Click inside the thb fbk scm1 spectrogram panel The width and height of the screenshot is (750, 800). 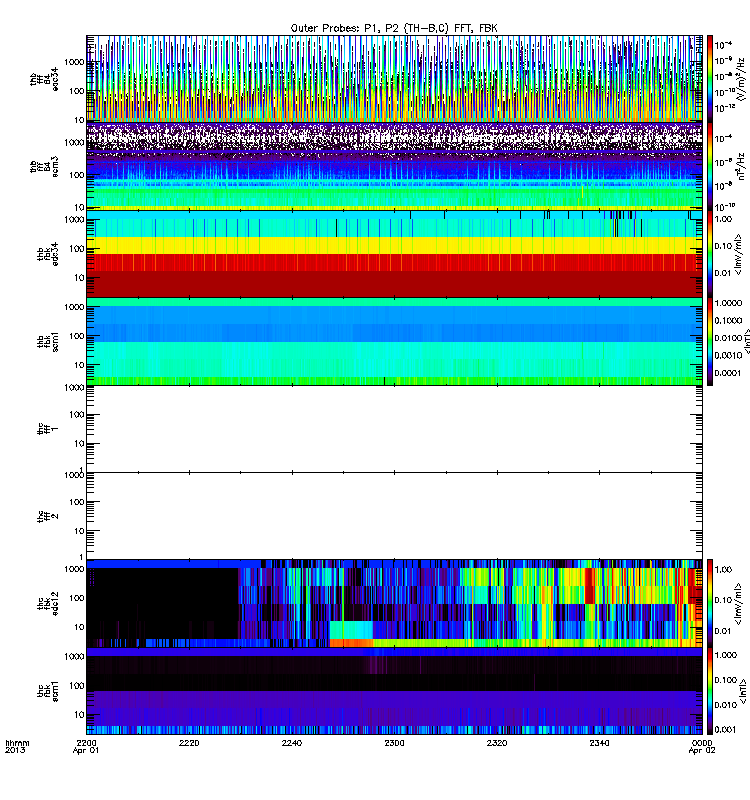point(394,342)
